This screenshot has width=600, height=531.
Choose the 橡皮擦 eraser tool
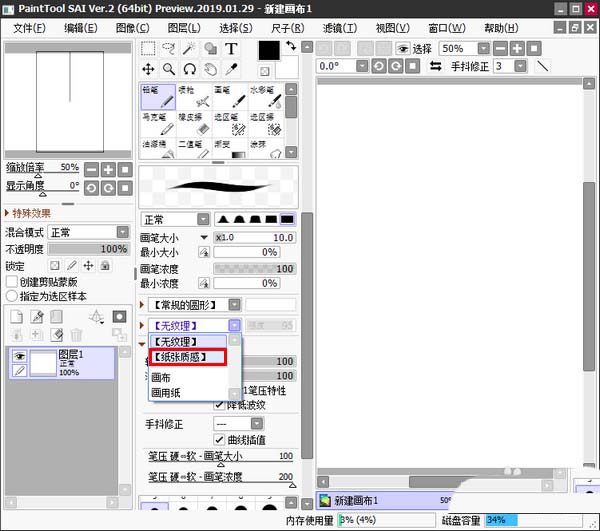194,124
